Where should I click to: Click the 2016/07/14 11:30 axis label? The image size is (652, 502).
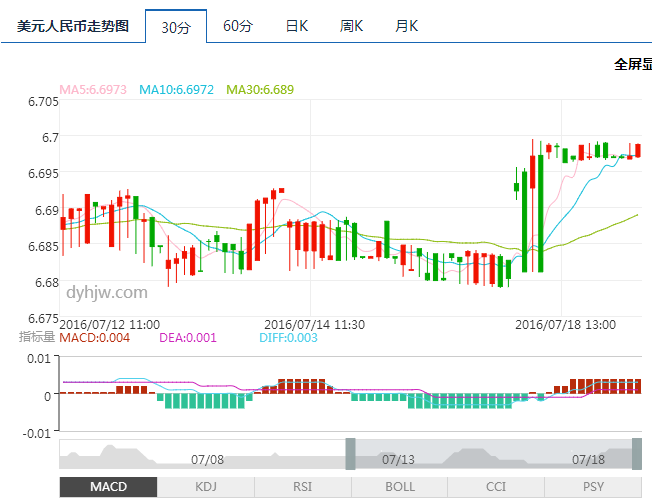point(314,324)
